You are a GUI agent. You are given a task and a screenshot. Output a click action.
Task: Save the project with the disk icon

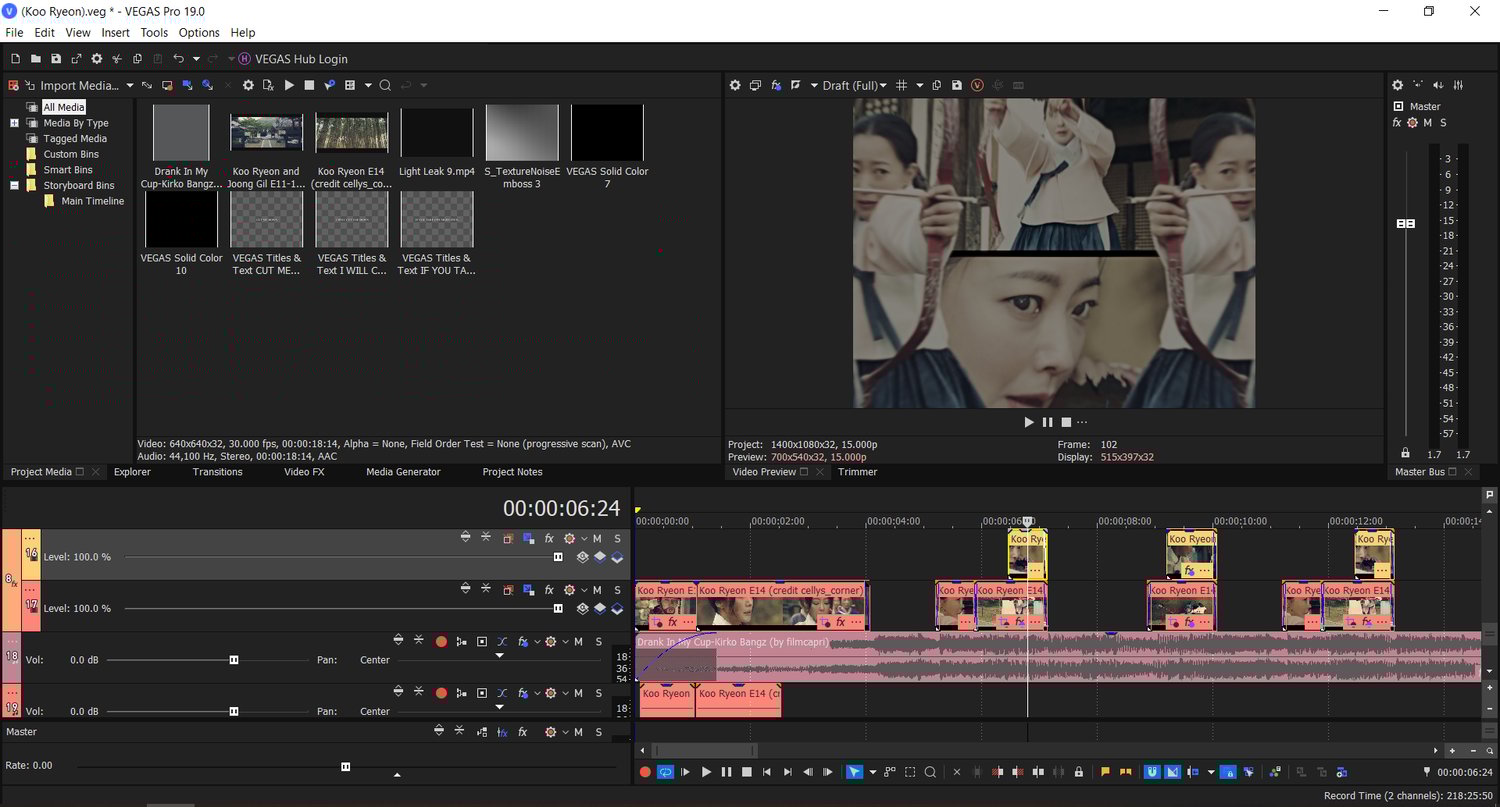click(56, 59)
